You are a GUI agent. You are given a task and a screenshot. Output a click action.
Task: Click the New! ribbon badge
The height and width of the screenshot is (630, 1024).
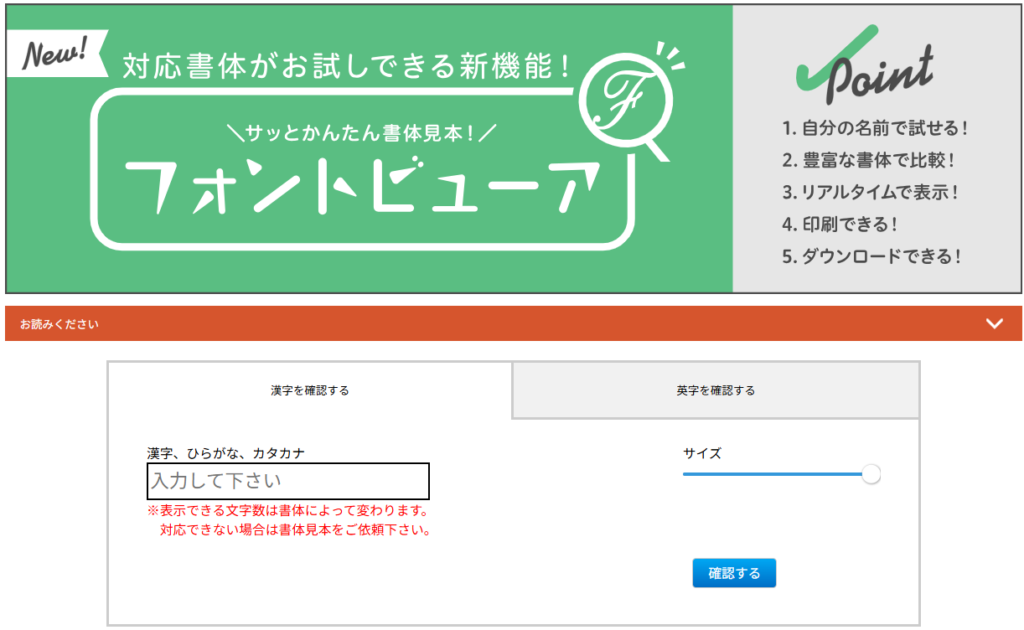[x=56, y=54]
